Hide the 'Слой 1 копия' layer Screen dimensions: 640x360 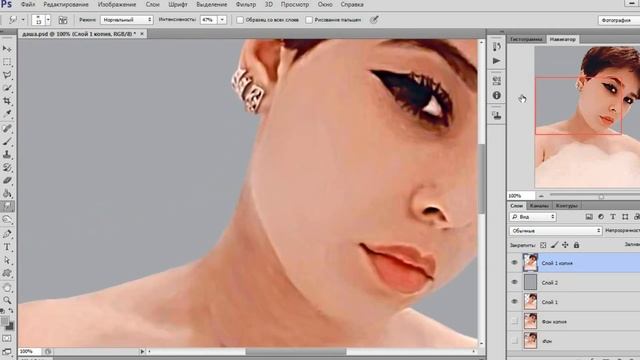(514, 262)
